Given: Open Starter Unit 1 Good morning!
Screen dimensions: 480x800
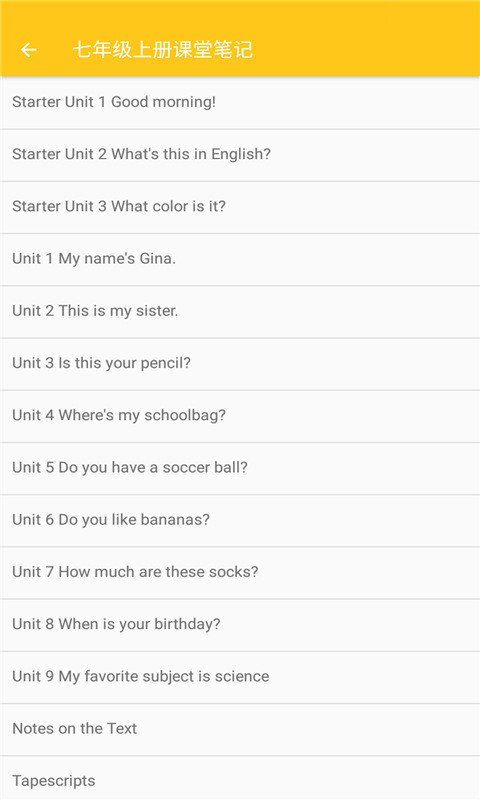Looking at the screenshot, I should 240,103.
